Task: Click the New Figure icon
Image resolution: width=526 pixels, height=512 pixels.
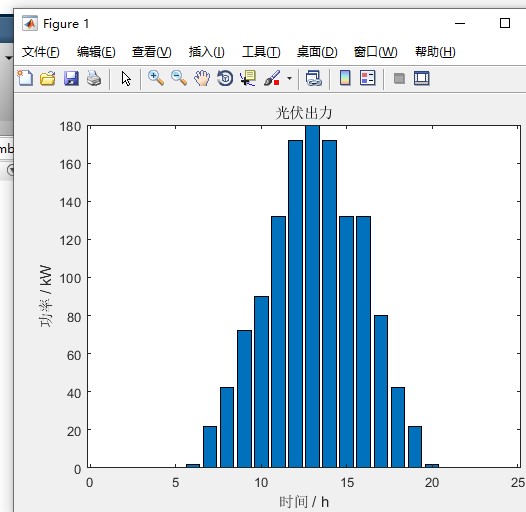Action: [x=25, y=79]
